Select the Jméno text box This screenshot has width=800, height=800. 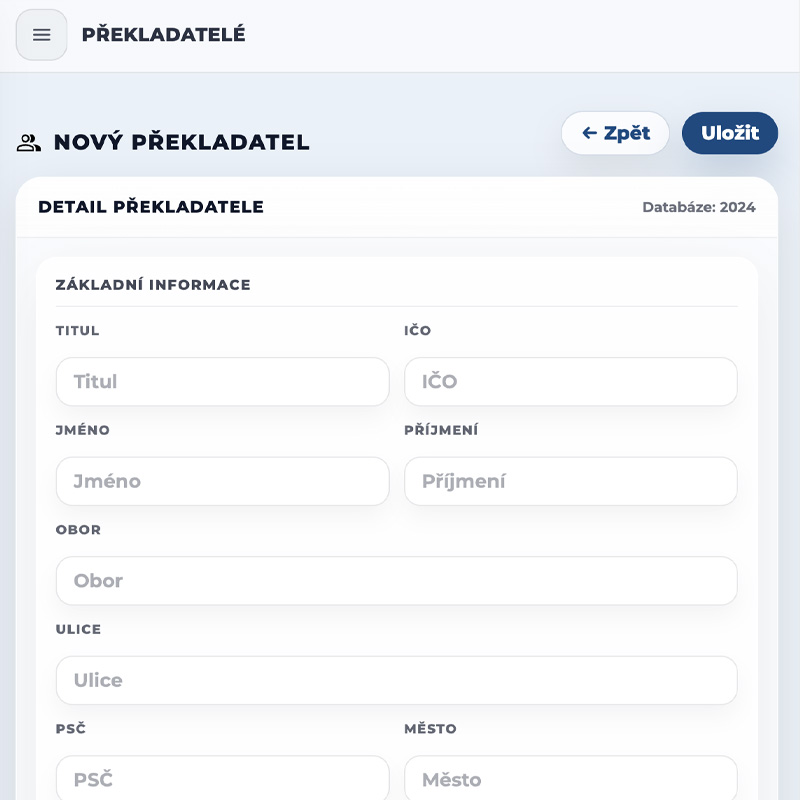[222, 482]
